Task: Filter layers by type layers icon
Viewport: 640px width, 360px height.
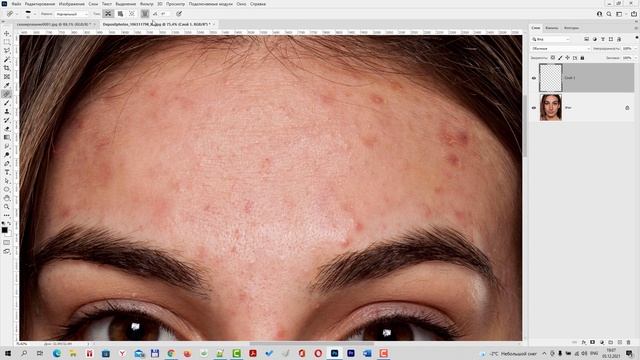Action: pyautogui.click(x=603, y=39)
